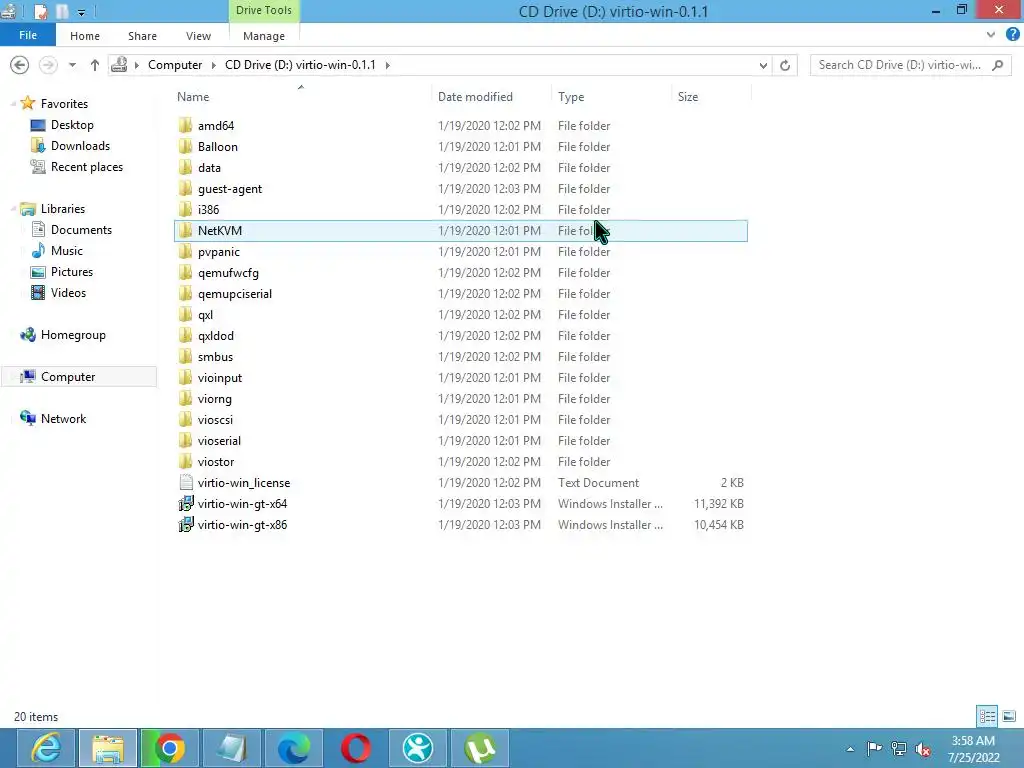The width and height of the screenshot is (1024, 768).
Task: Sort by Name column header
Action: [x=193, y=97]
